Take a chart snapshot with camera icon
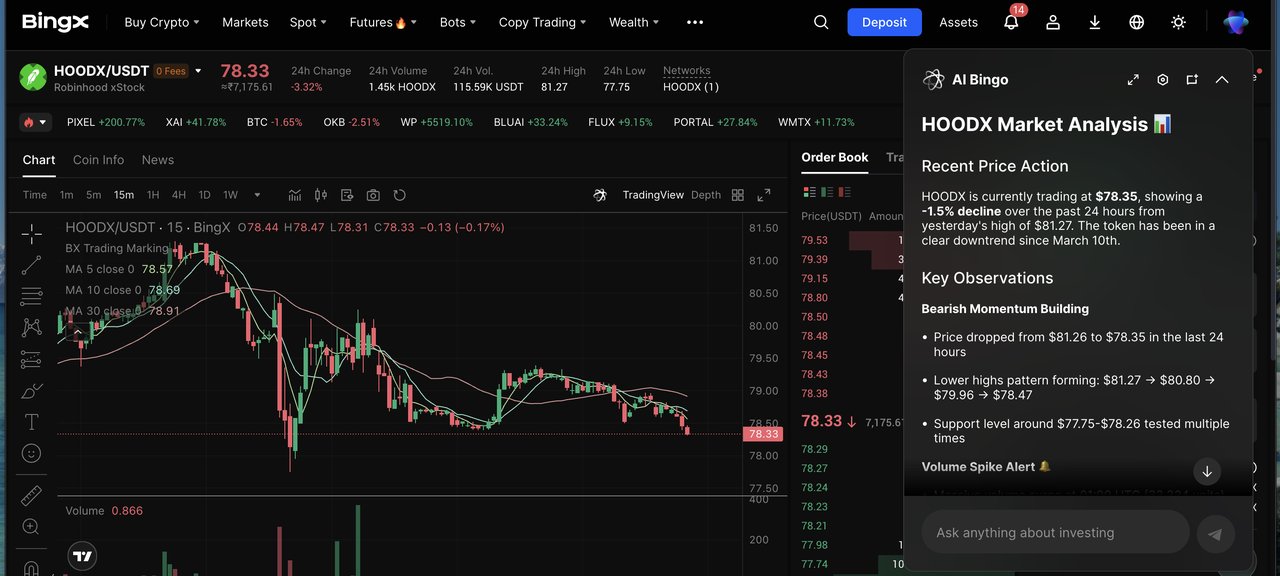This screenshot has height=576, width=1280. click(x=373, y=195)
